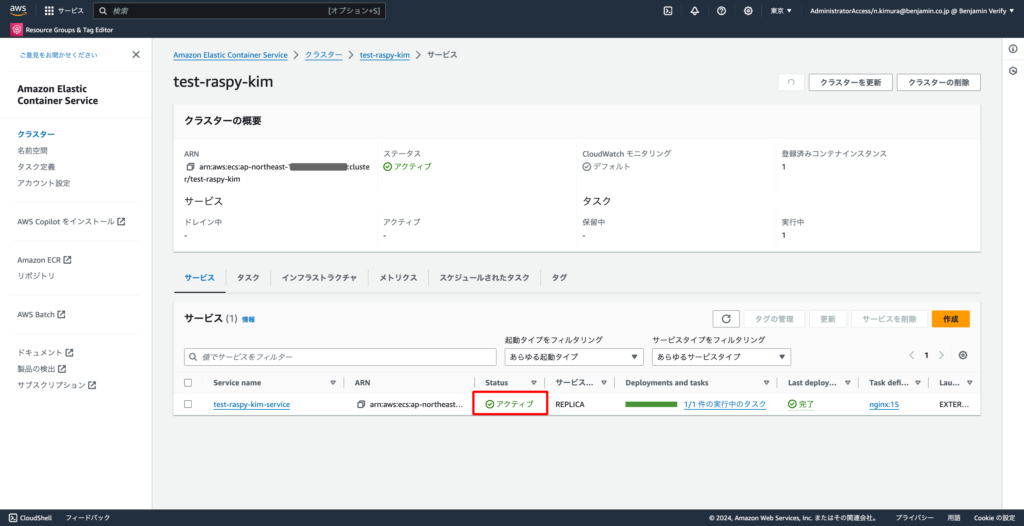The width and height of the screenshot is (1024, 526).
Task: Copy the cluster ARN using copy icon
Action: tap(190, 167)
